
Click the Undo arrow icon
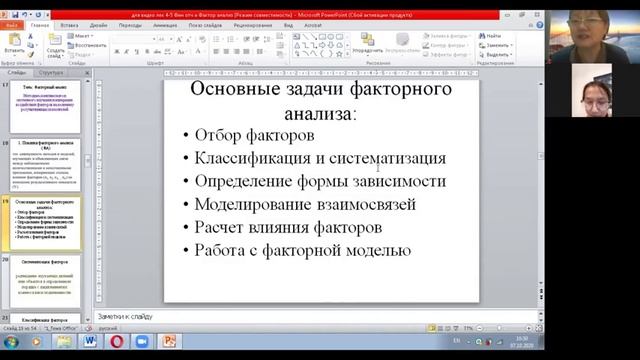(25, 15)
